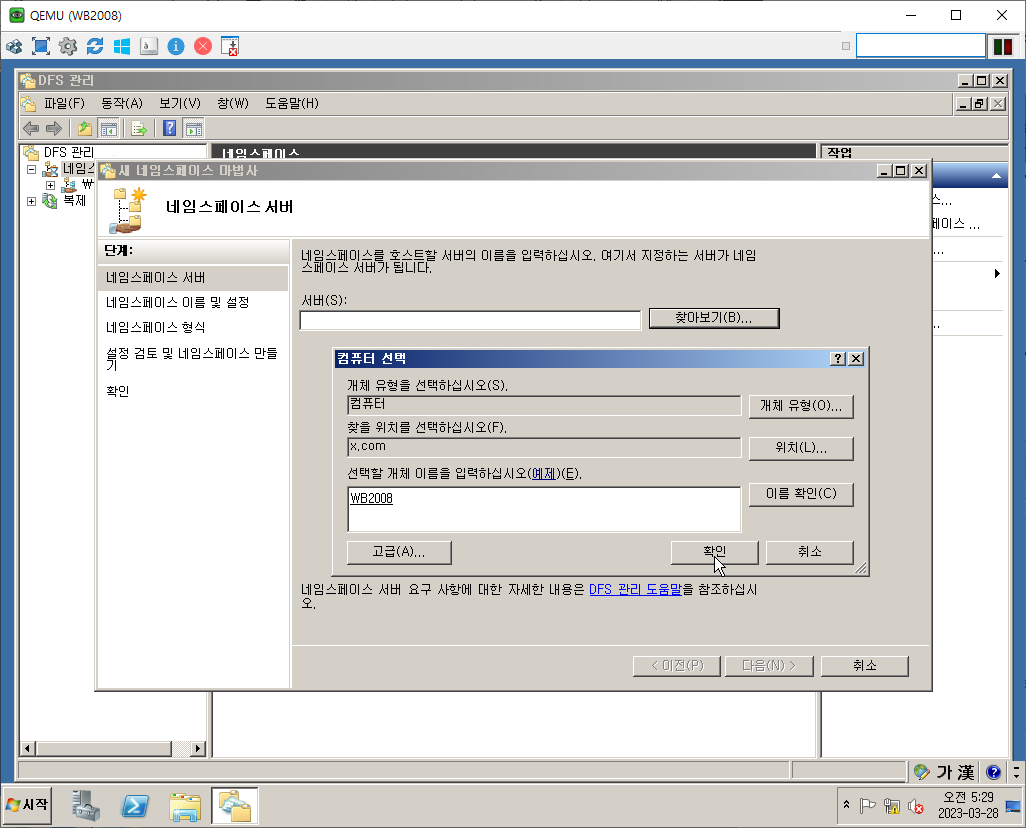Click the 찾아보기(B)... browse button
This screenshot has height=828, width=1026.
pos(714,318)
